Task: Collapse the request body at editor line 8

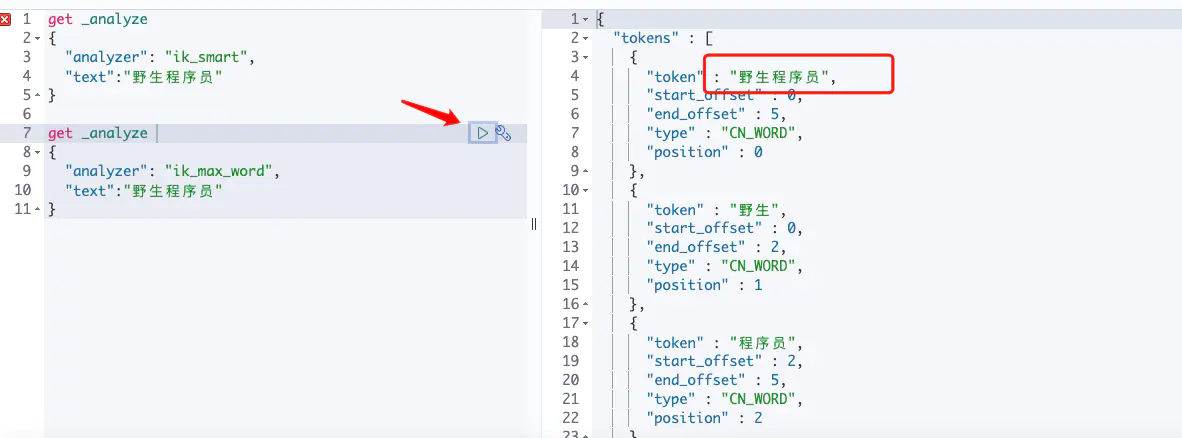Action: coord(38,152)
